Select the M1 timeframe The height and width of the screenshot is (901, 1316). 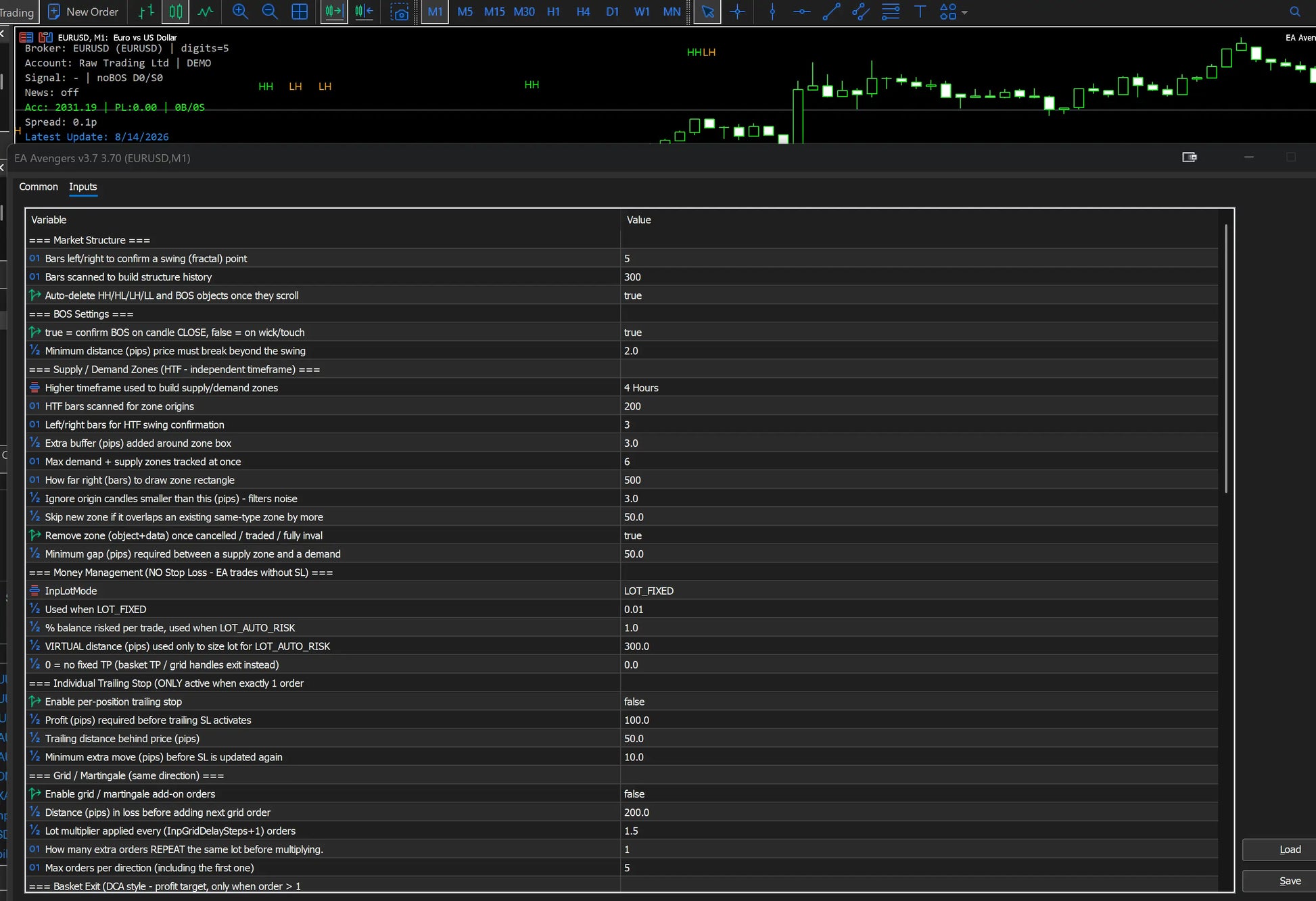pos(435,11)
